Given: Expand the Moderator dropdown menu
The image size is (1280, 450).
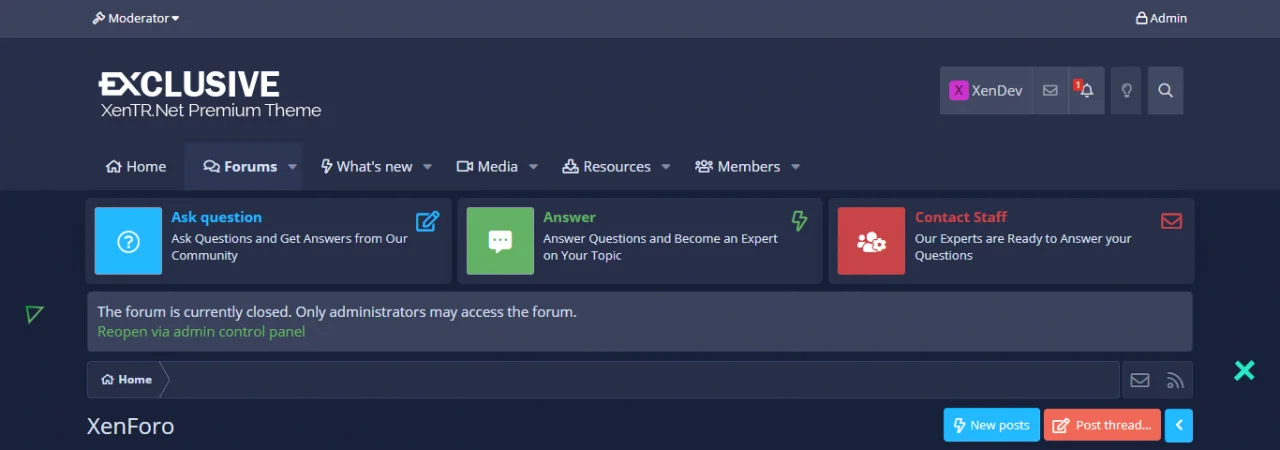Looking at the screenshot, I should [x=136, y=18].
